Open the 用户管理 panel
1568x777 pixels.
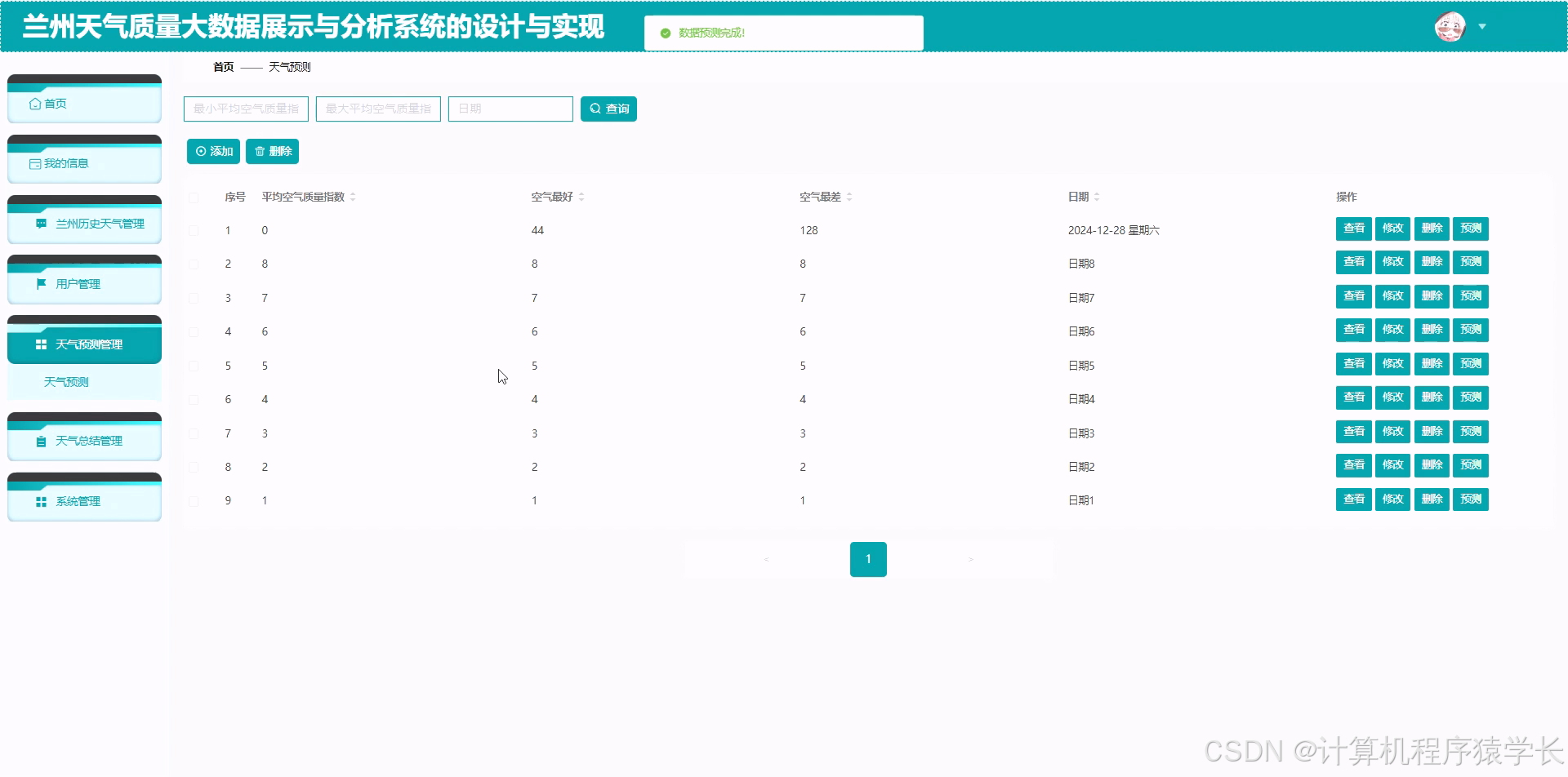click(x=78, y=283)
